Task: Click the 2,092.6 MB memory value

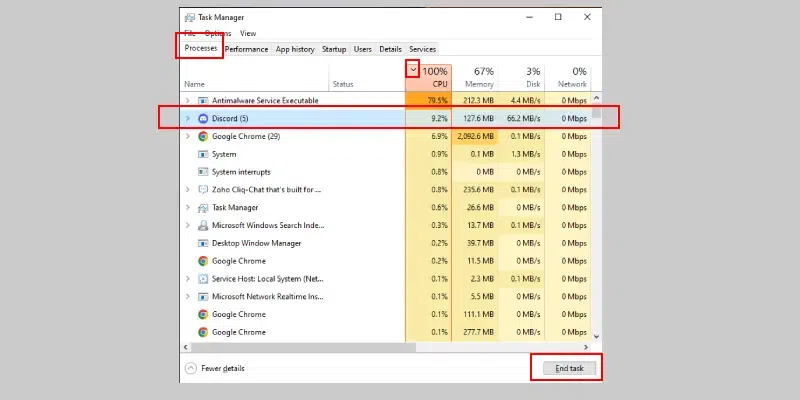Action: [476, 136]
